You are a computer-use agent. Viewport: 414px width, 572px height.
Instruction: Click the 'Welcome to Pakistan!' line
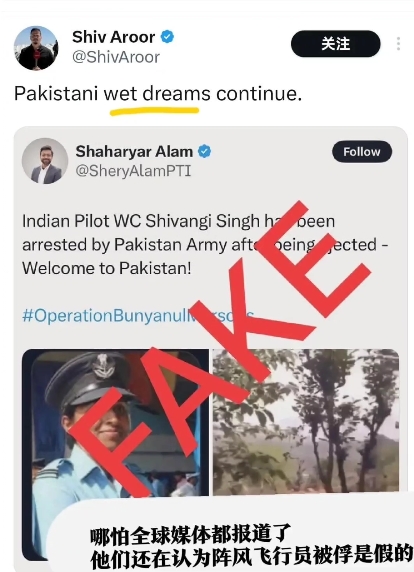[x=107, y=268]
